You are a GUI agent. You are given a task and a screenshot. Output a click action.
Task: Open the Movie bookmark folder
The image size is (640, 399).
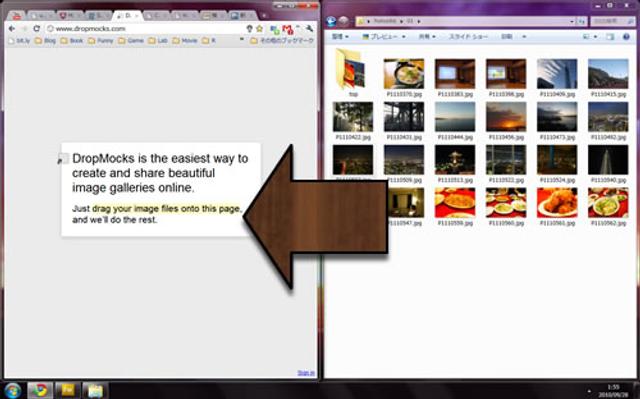185,41
